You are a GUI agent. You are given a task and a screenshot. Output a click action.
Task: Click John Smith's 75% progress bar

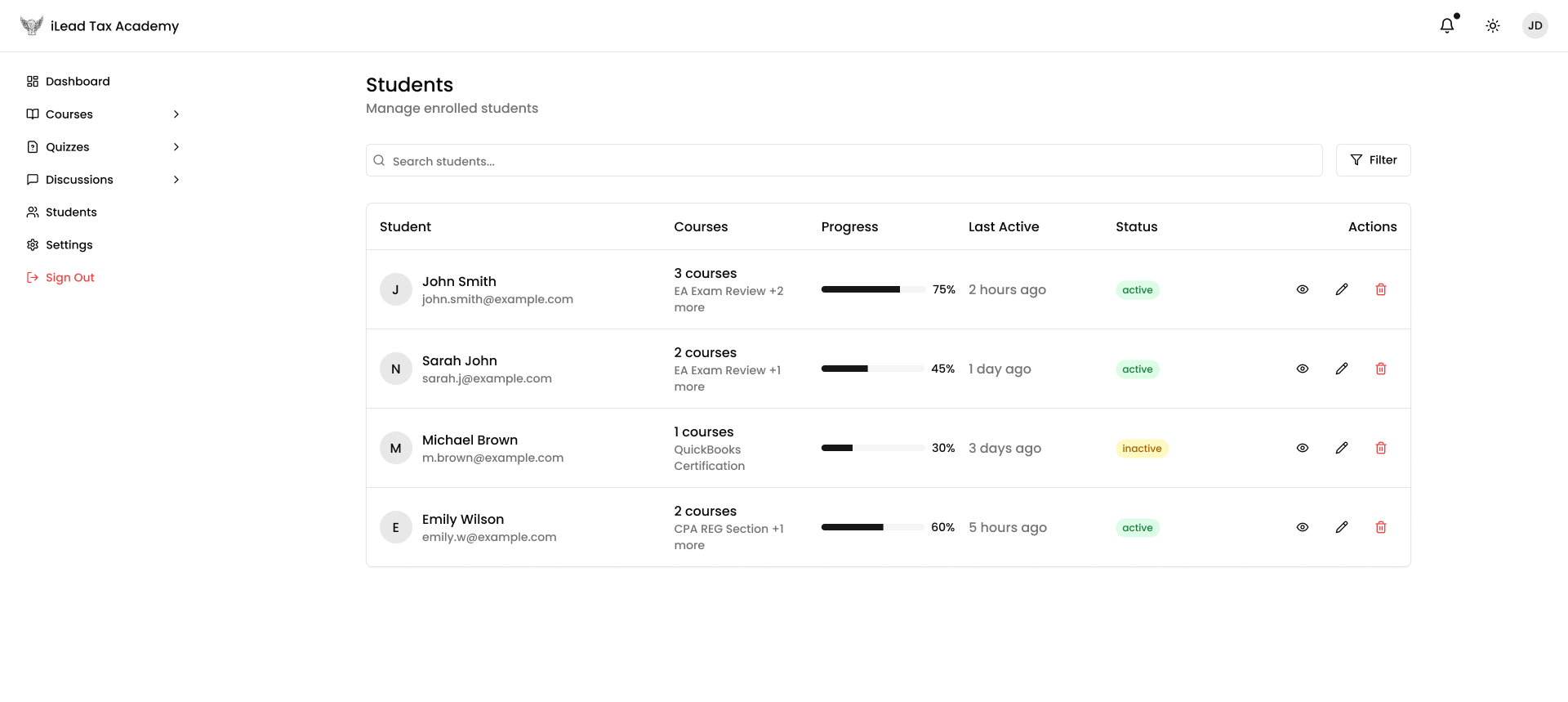coord(872,289)
